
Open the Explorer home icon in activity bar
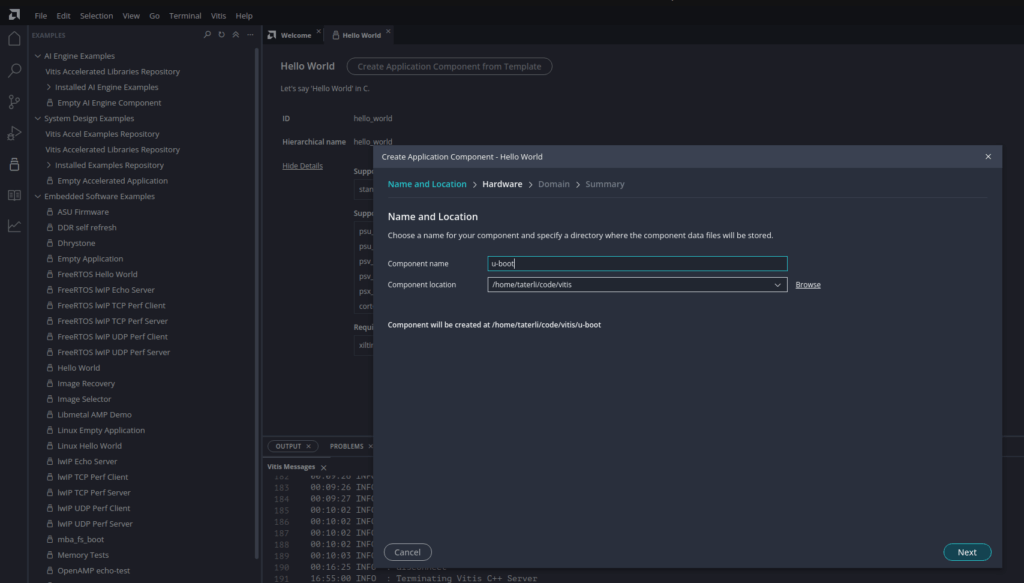(x=14, y=39)
